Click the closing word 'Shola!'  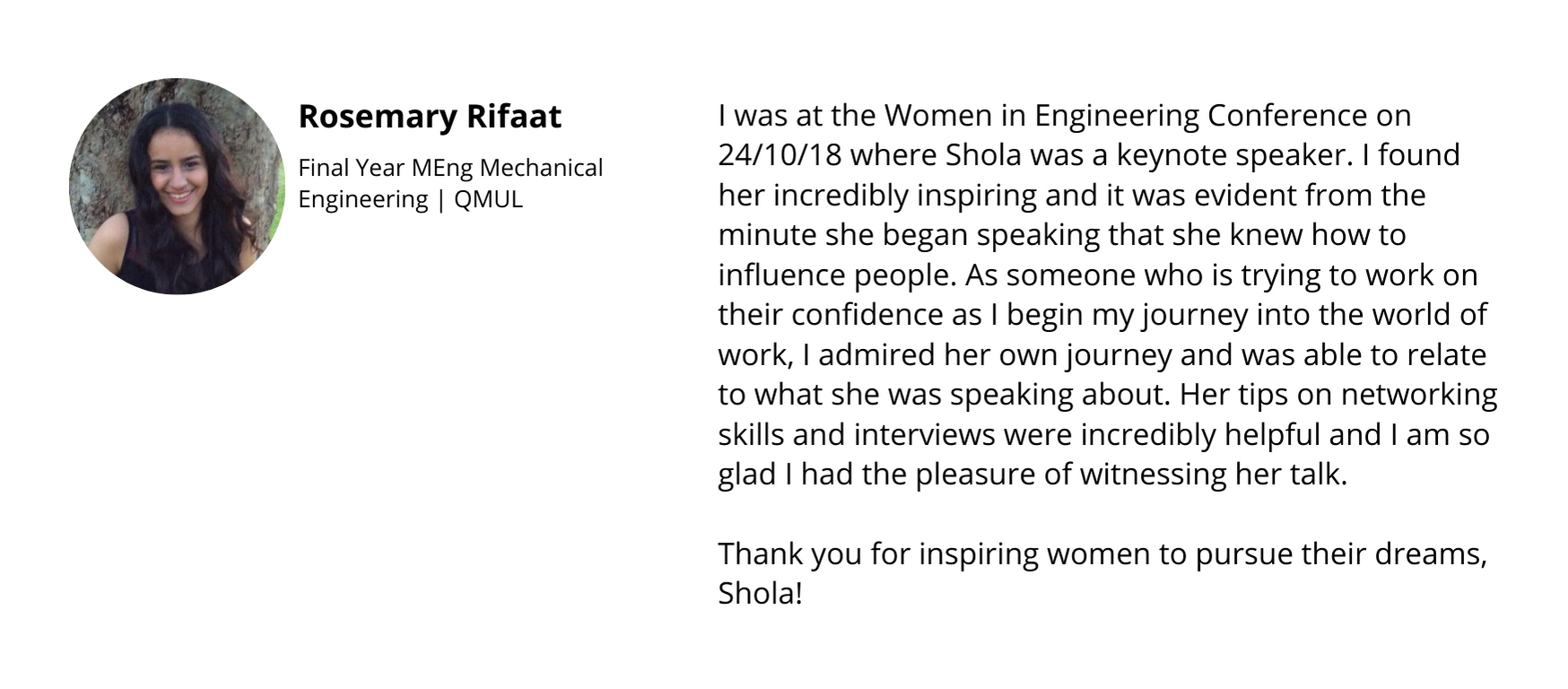pos(760,594)
